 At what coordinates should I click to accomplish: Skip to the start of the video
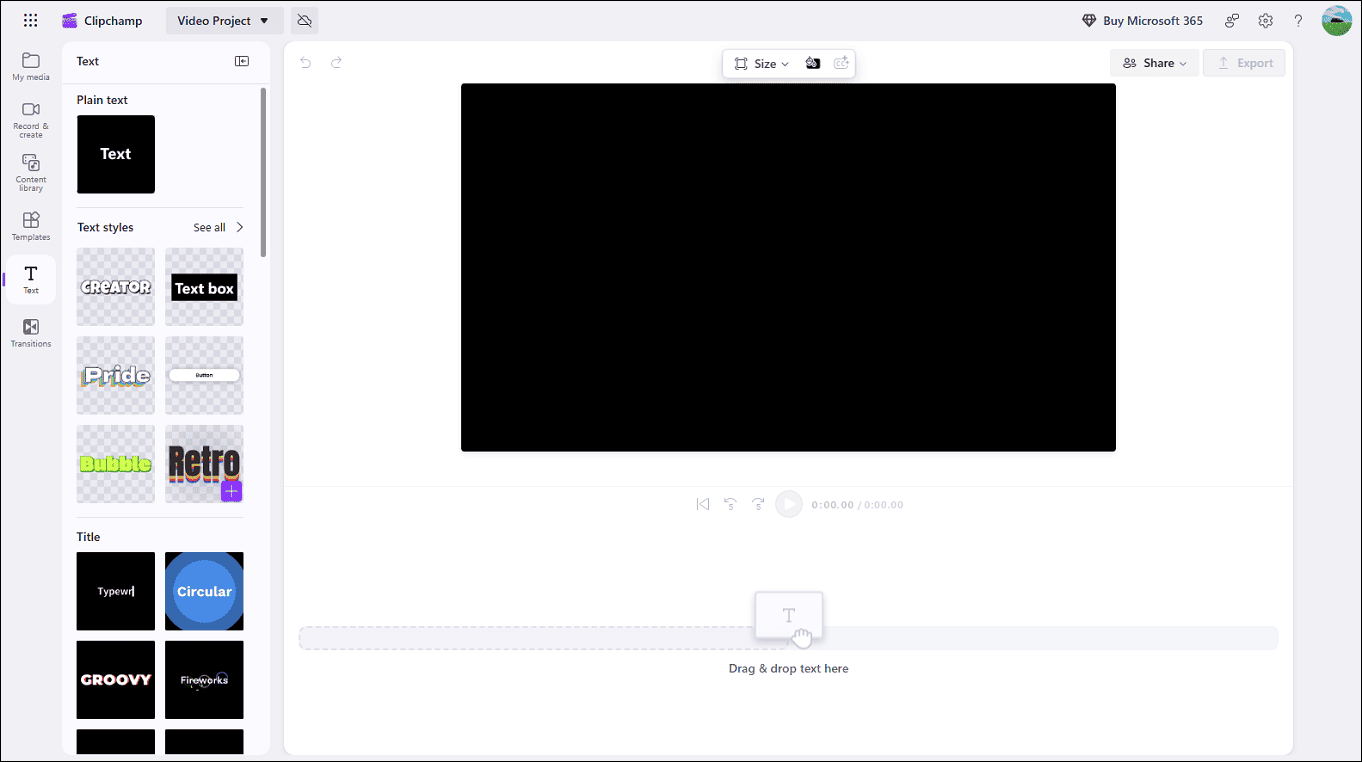pyautogui.click(x=703, y=504)
